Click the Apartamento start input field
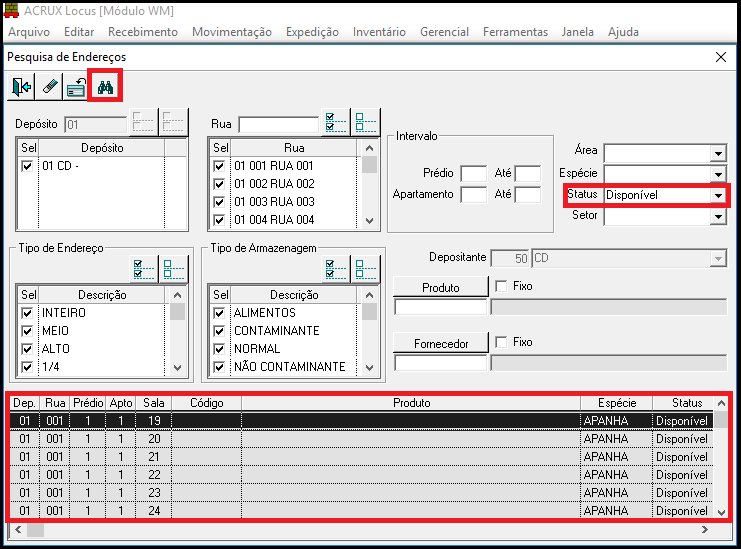The image size is (741, 549). pyautogui.click(x=474, y=195)
